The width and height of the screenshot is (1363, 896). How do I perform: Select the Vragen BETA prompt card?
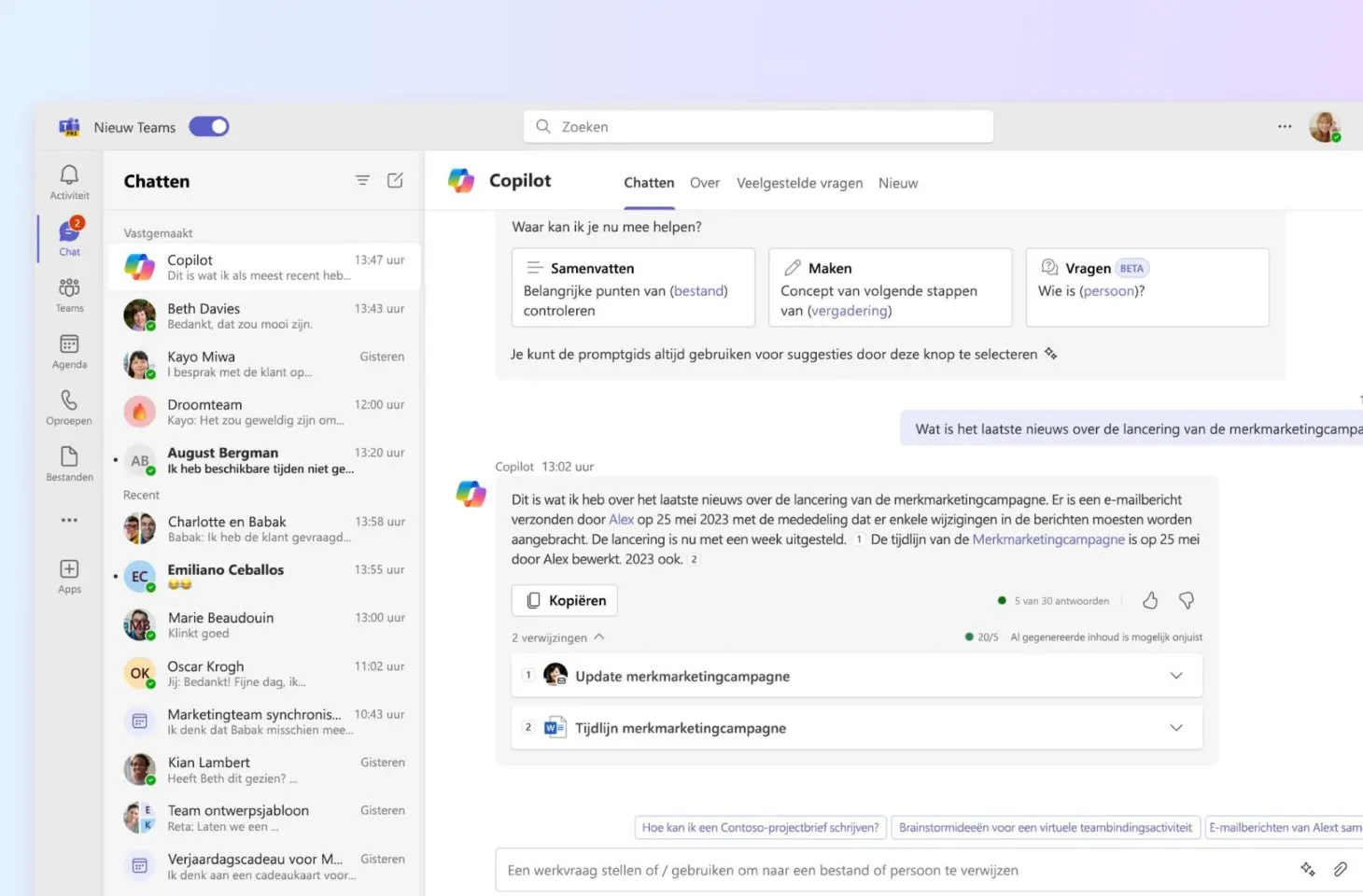tap(1147, 287)
